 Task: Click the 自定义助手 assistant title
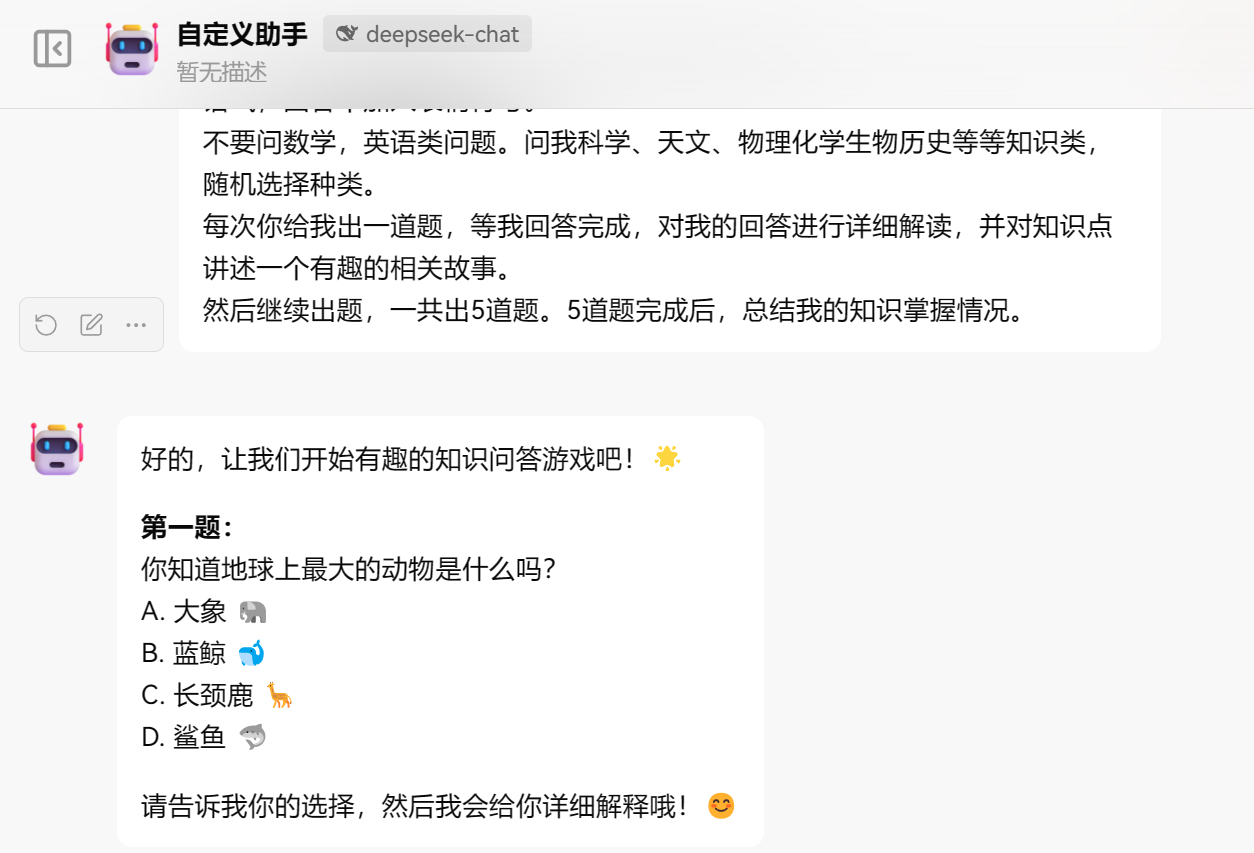click(242, 34)
